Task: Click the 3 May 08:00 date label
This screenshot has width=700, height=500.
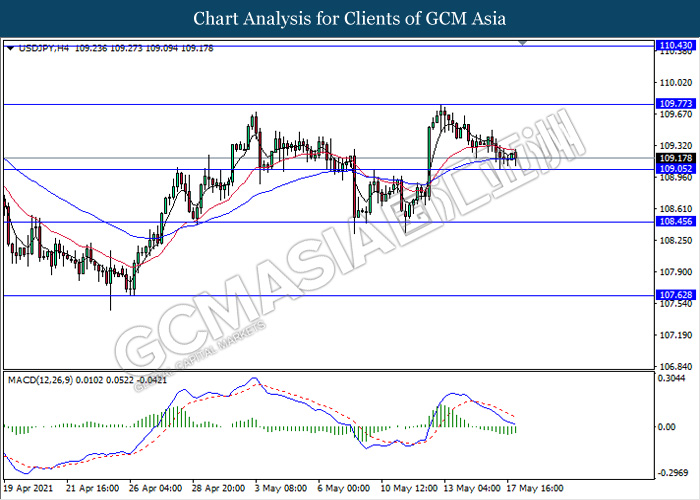Action: (281, 488)
